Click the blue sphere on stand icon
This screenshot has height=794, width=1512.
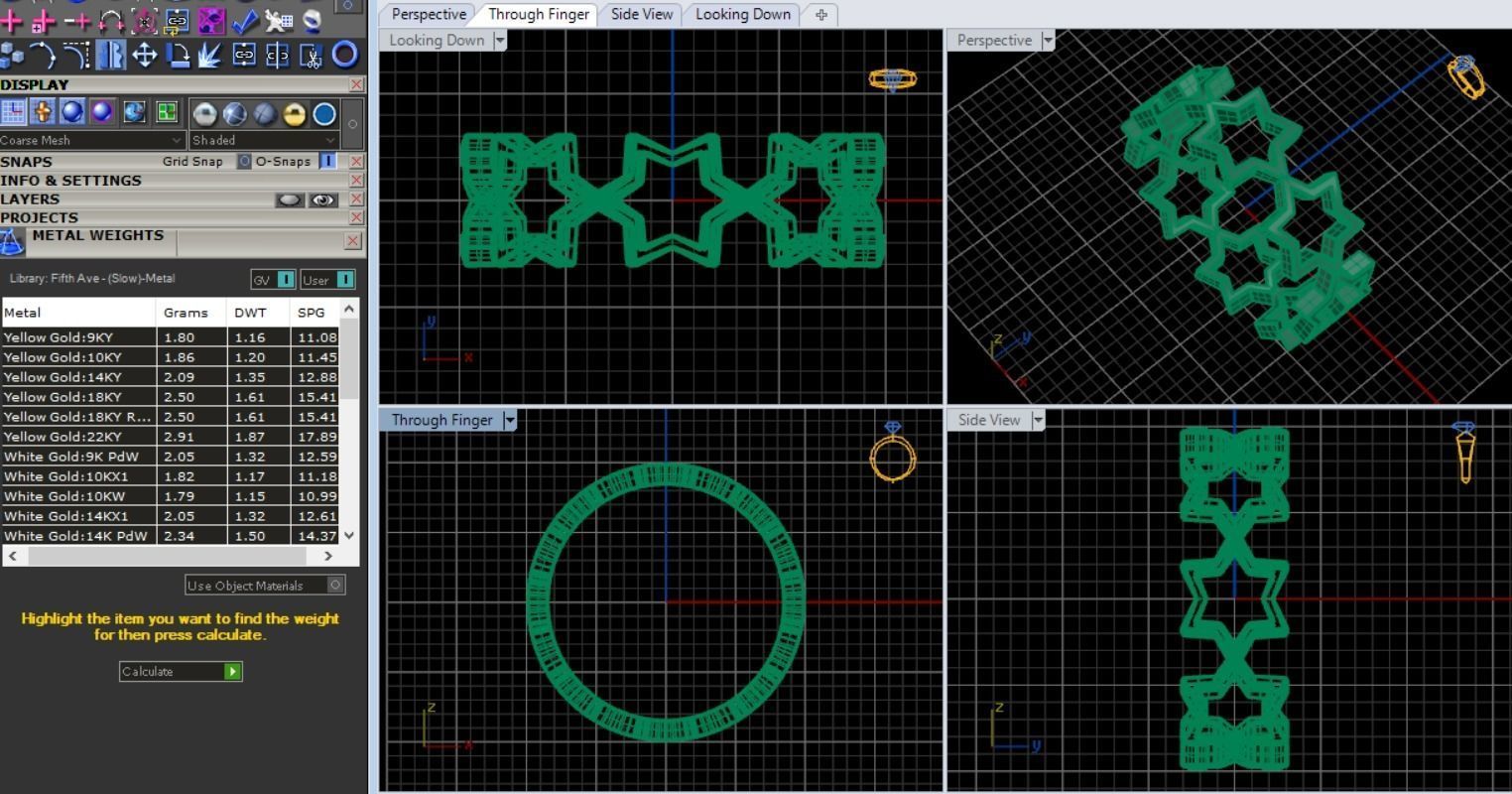point(313,20)
